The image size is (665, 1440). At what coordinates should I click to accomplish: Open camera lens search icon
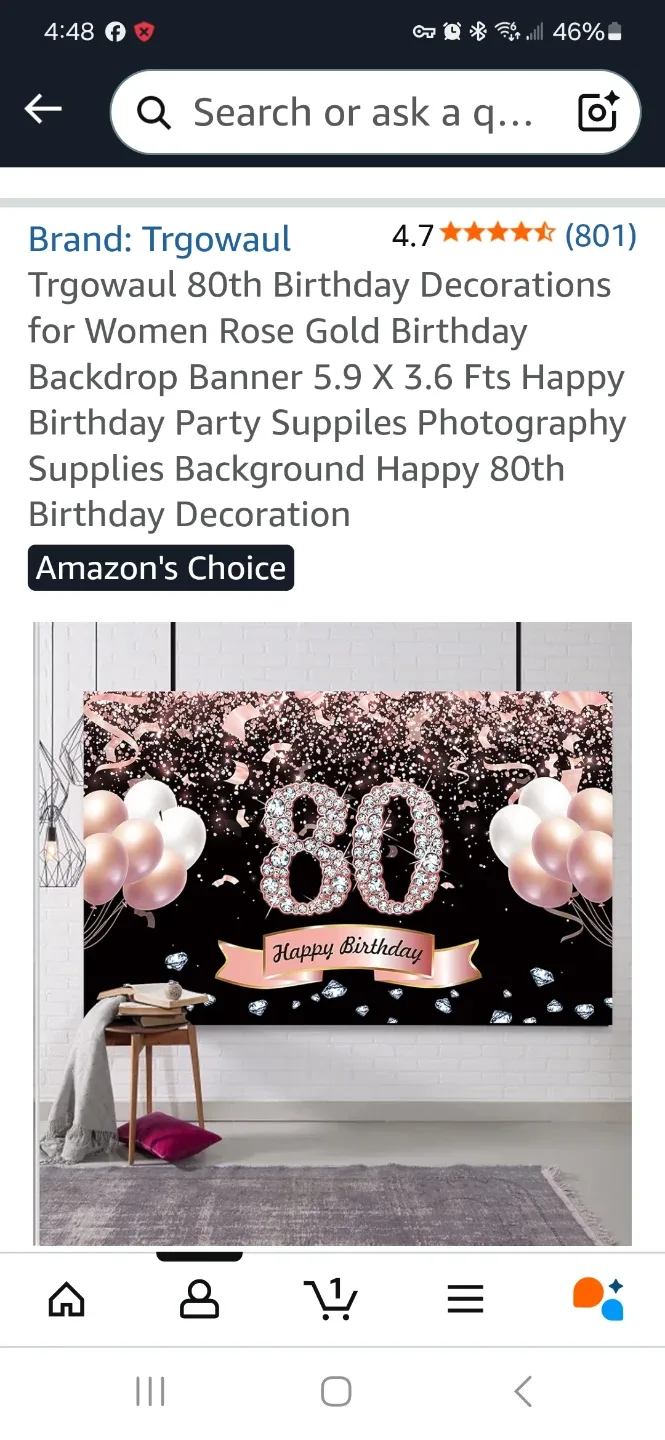pos(598,112)
